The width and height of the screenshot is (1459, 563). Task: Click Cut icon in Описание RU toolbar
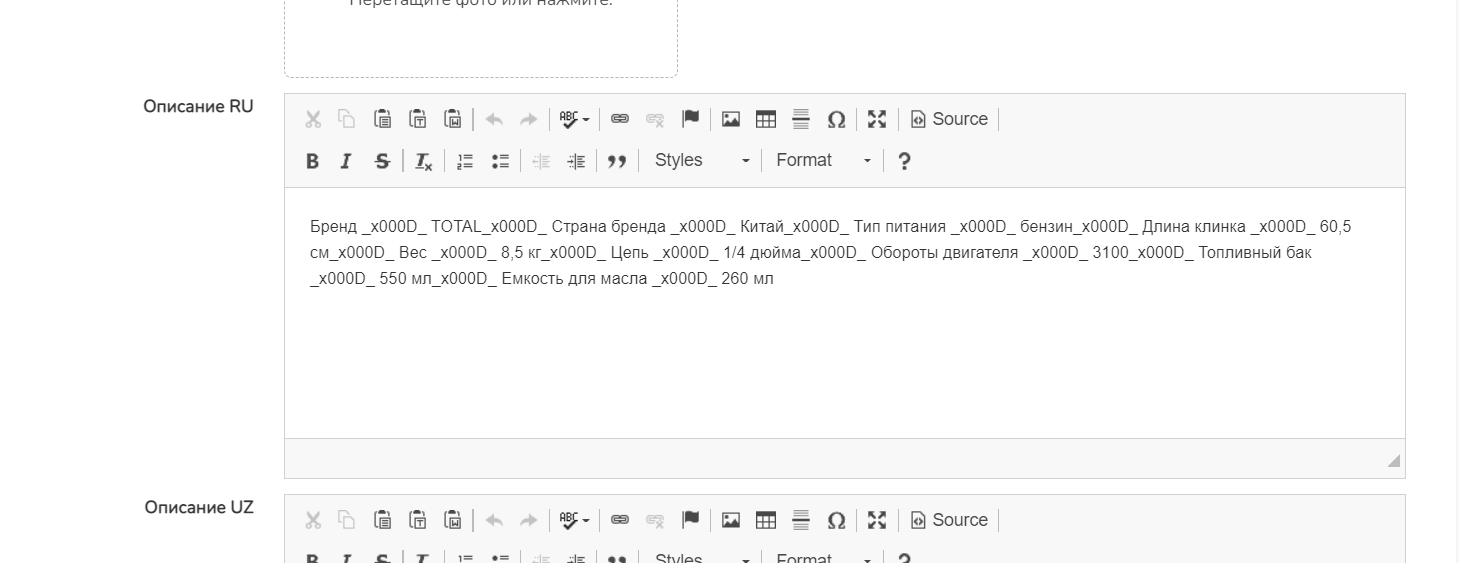(313, 120)
